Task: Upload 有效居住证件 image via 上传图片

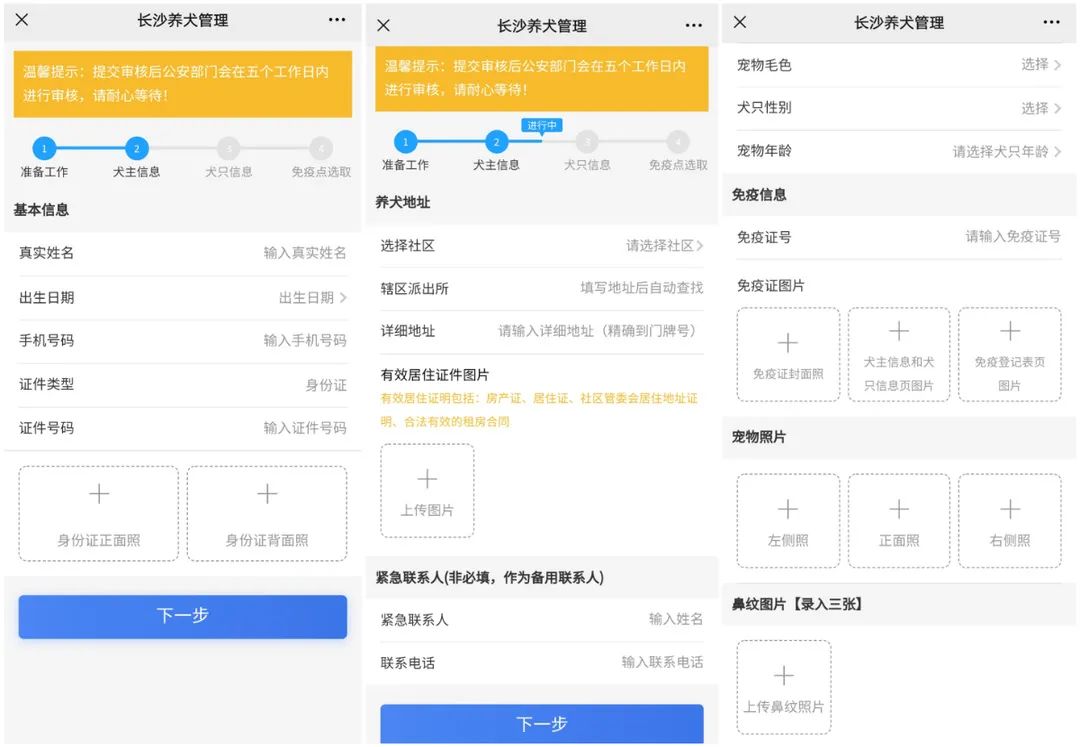Action: coord(427,490)
